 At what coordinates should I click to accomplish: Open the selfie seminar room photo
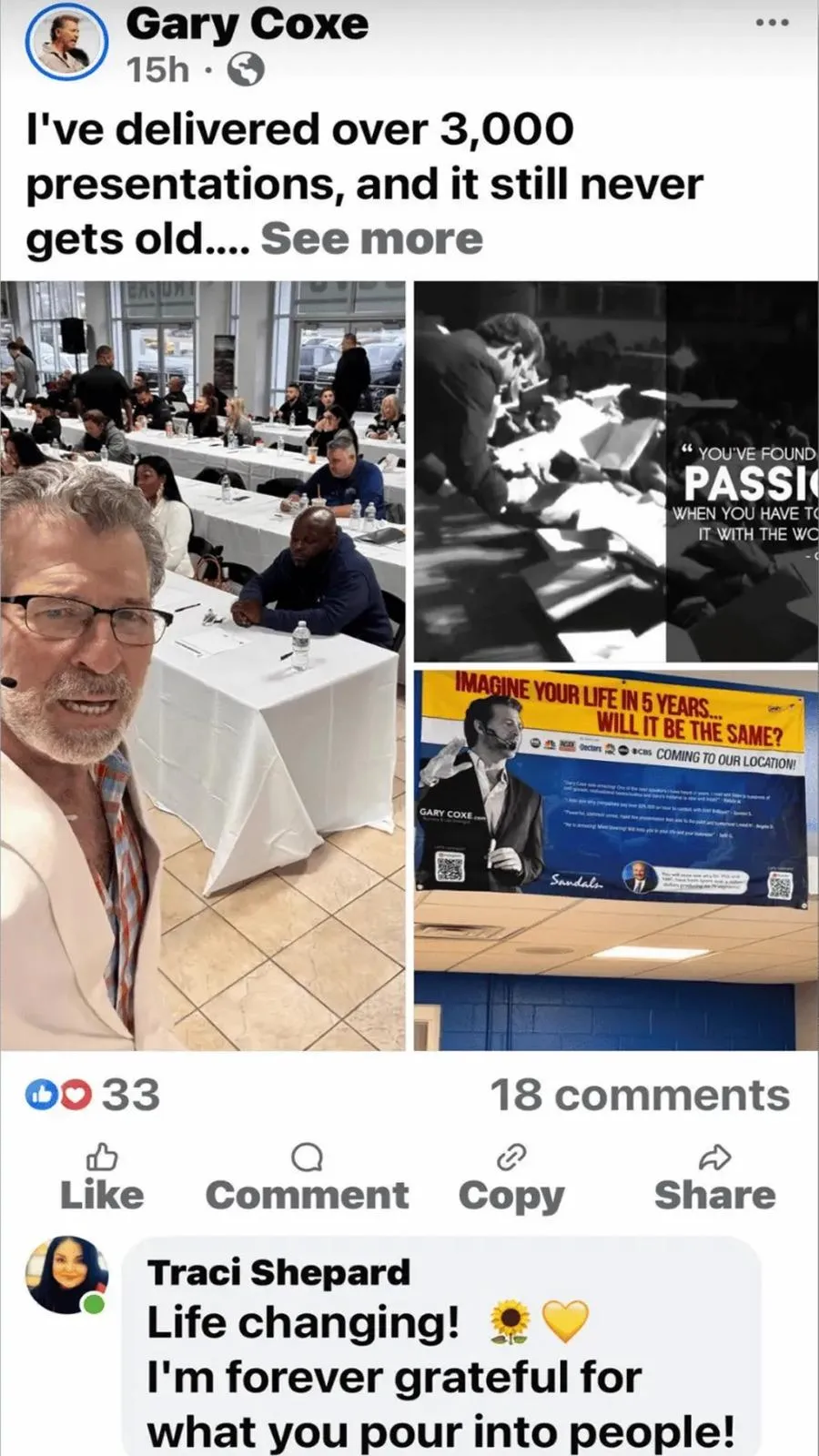coord(203,665)
